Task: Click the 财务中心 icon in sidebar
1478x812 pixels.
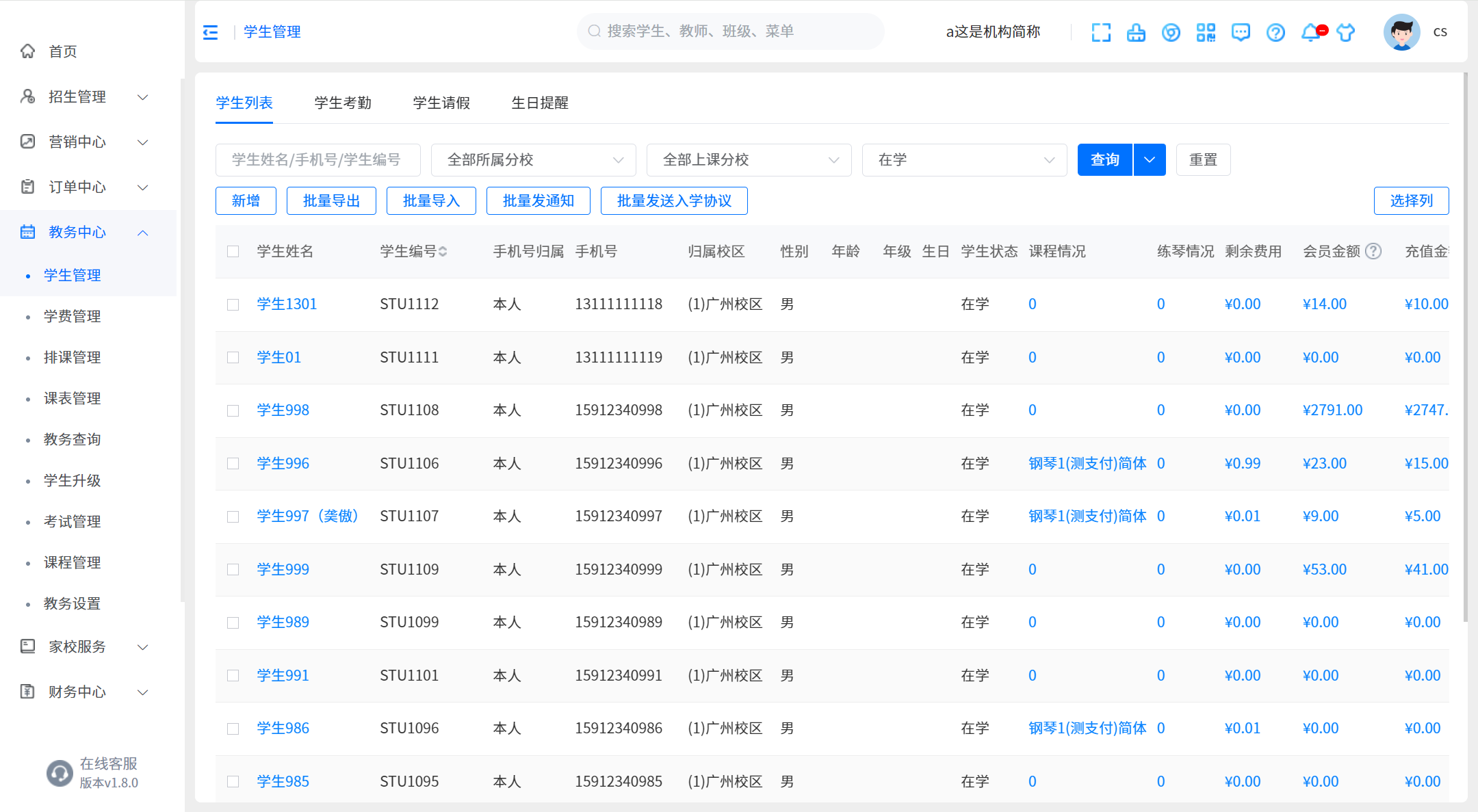Action: click(x=27, y=692)
